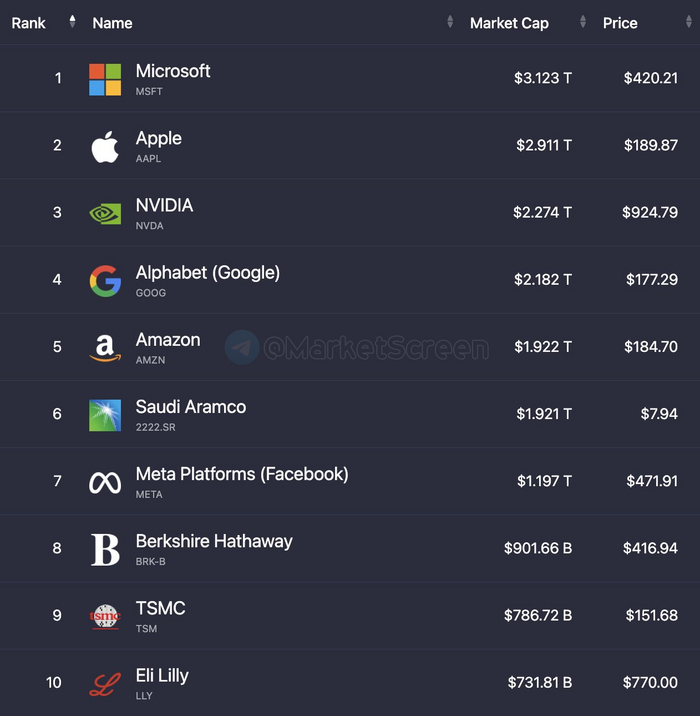The image size is (700, 716).
Task: Open the Eli Lilly name link
Action: [x=162, y=675]
